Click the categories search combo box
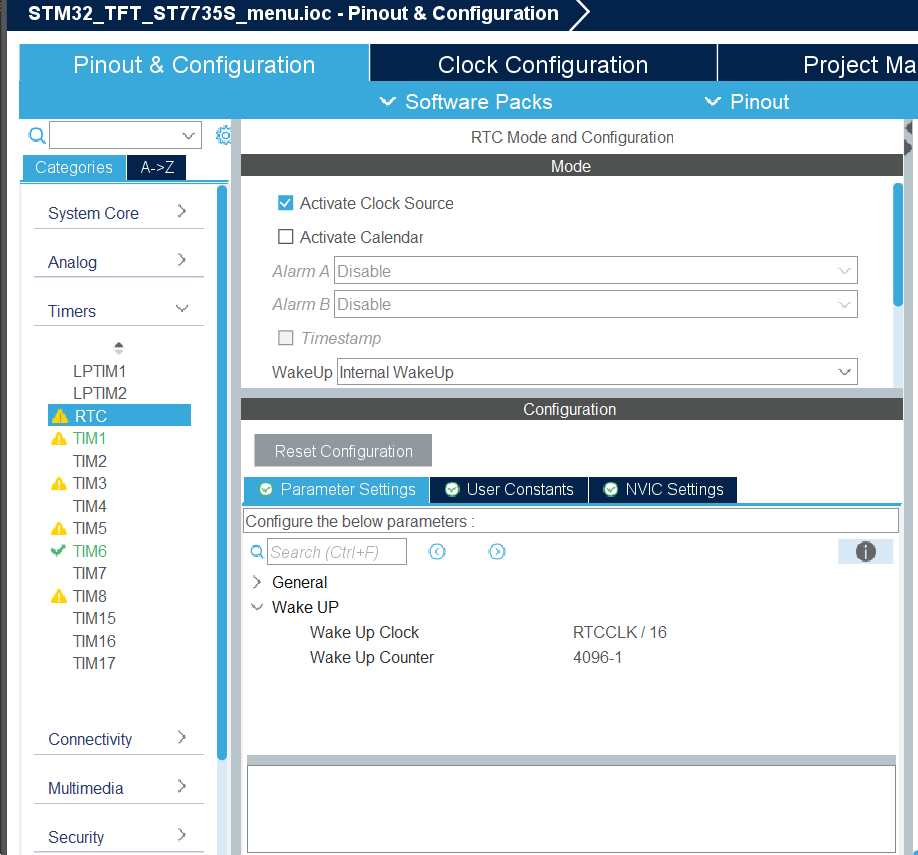918x855 pixels. tap(125, 135)
